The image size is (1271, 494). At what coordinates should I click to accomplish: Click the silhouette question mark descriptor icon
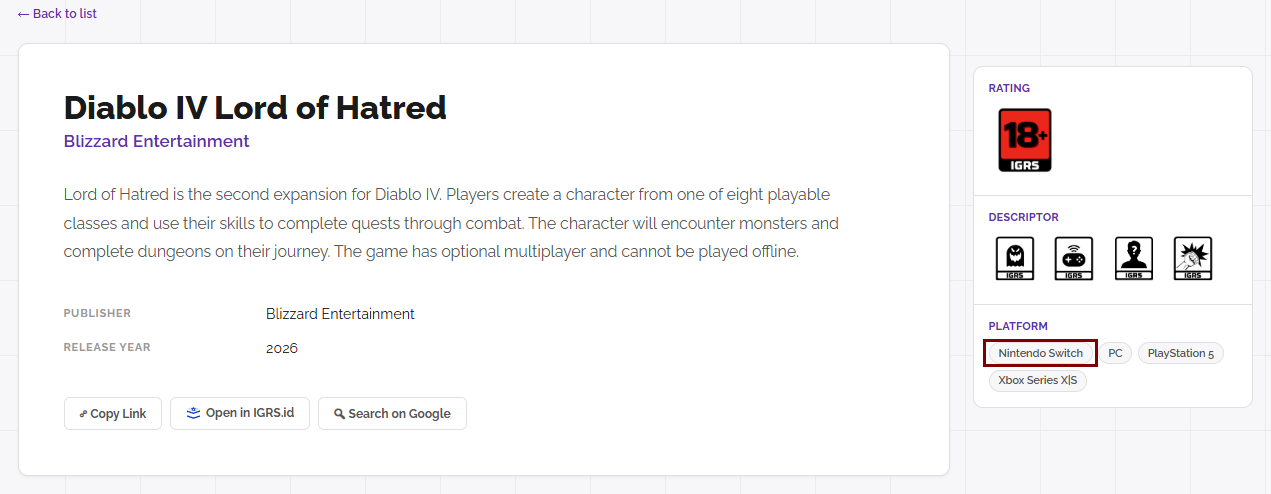(1133, 258)
